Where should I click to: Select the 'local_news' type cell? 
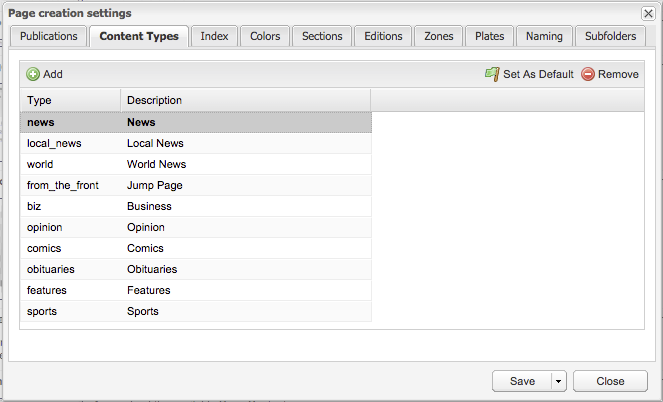point(71,143)
